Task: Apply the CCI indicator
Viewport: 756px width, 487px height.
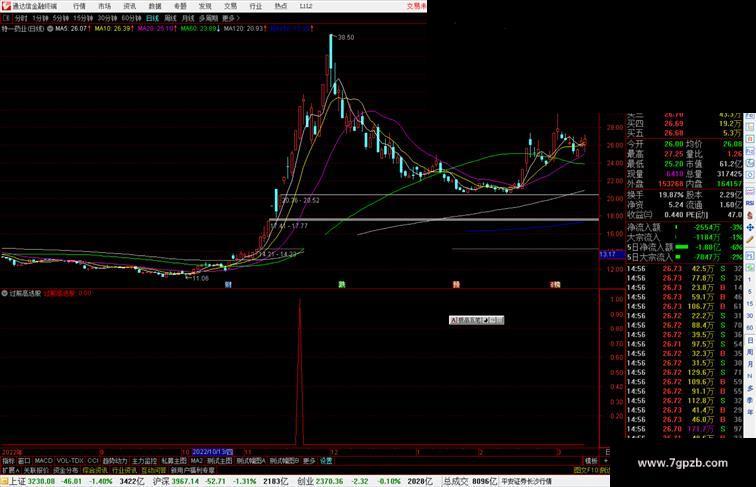Action: (x=93, y=461)
